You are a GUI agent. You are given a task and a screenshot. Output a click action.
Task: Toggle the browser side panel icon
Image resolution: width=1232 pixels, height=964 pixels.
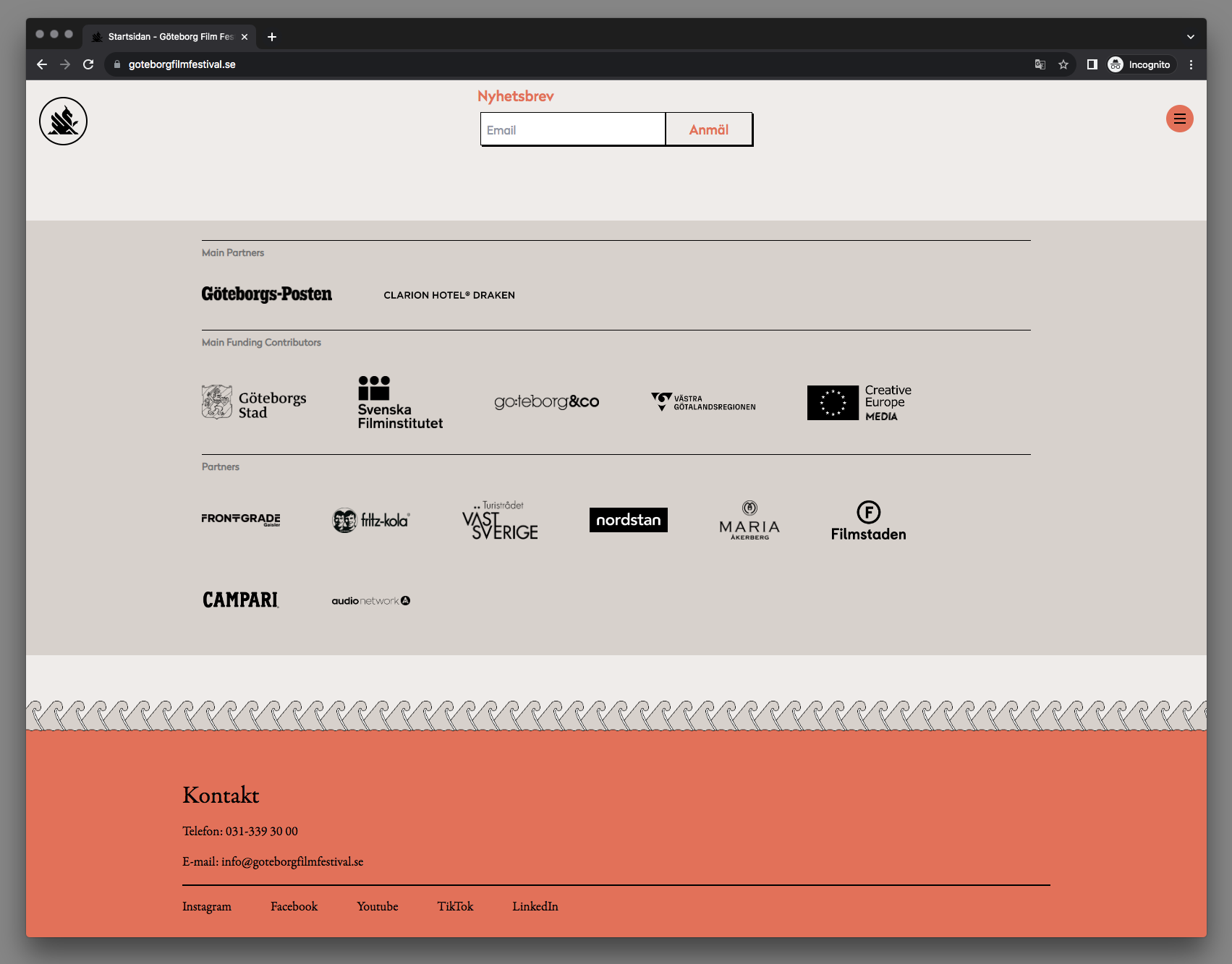(1092, 64)
